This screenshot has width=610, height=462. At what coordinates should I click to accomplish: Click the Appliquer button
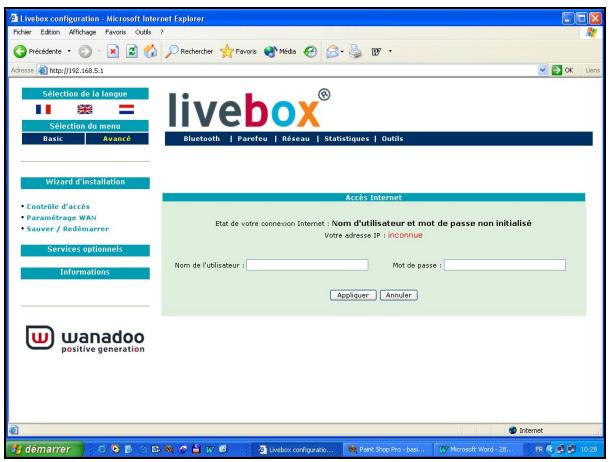[353, 295]
